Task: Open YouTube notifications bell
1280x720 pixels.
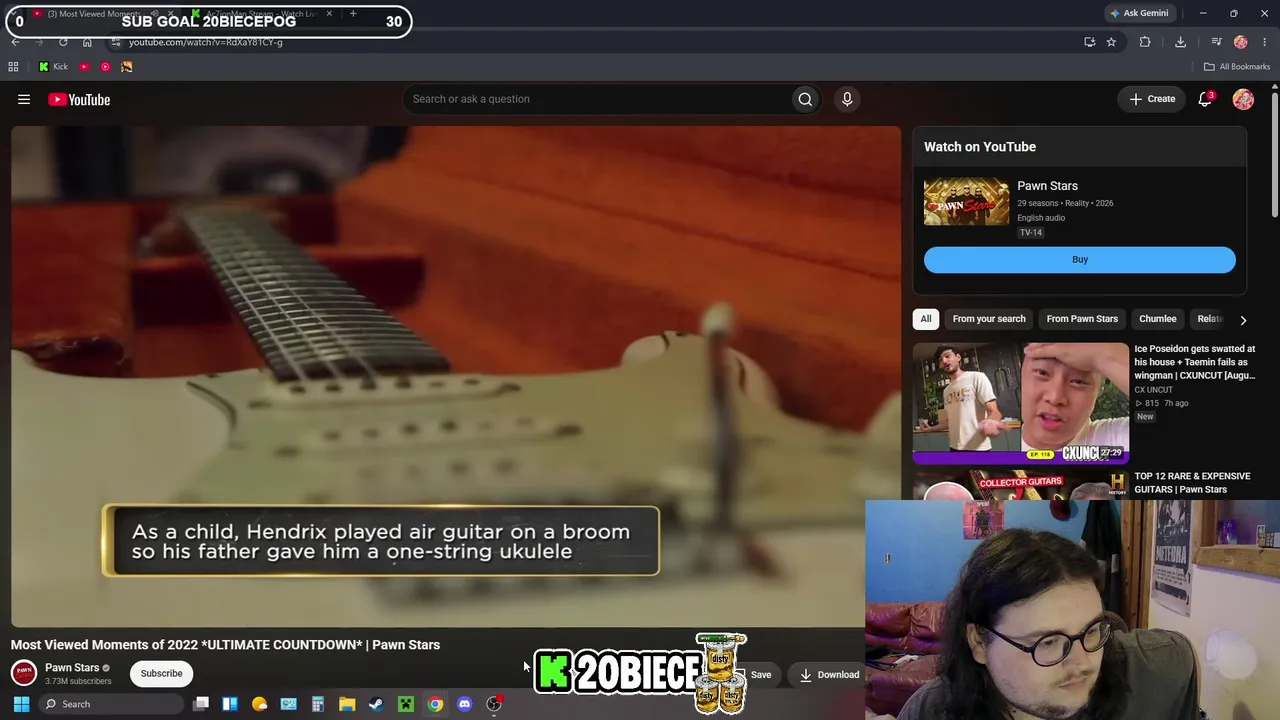Action: 1205,99
